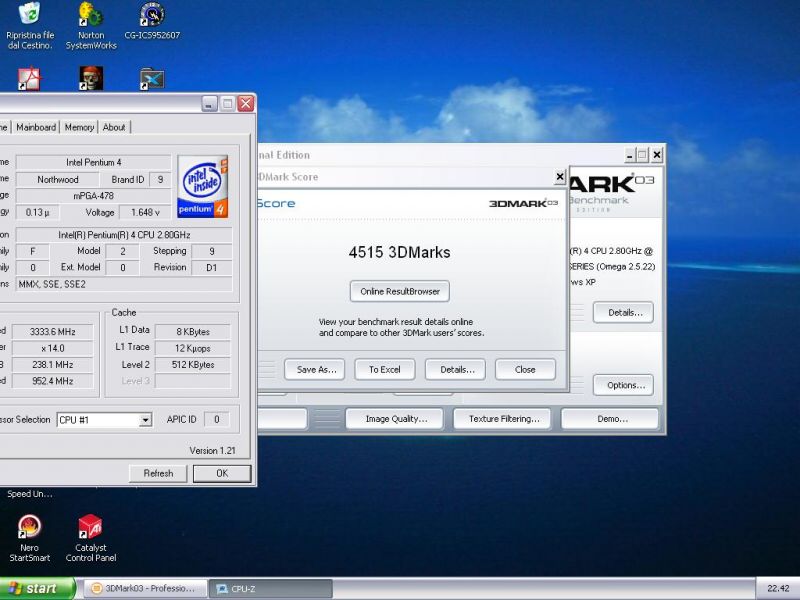This screenshot has width=800, height=600.
Task: Export the score with To Excel
Action: pyautogui.click(x=385, y=369)
